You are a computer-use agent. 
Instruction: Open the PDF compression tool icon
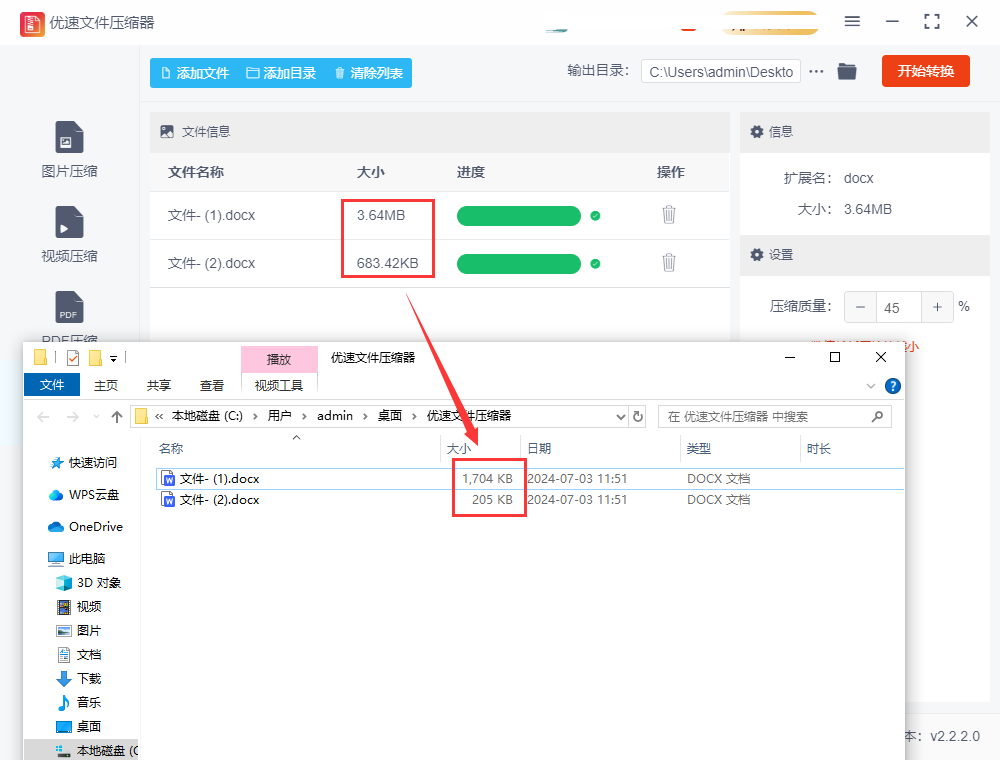pos(69,307)
